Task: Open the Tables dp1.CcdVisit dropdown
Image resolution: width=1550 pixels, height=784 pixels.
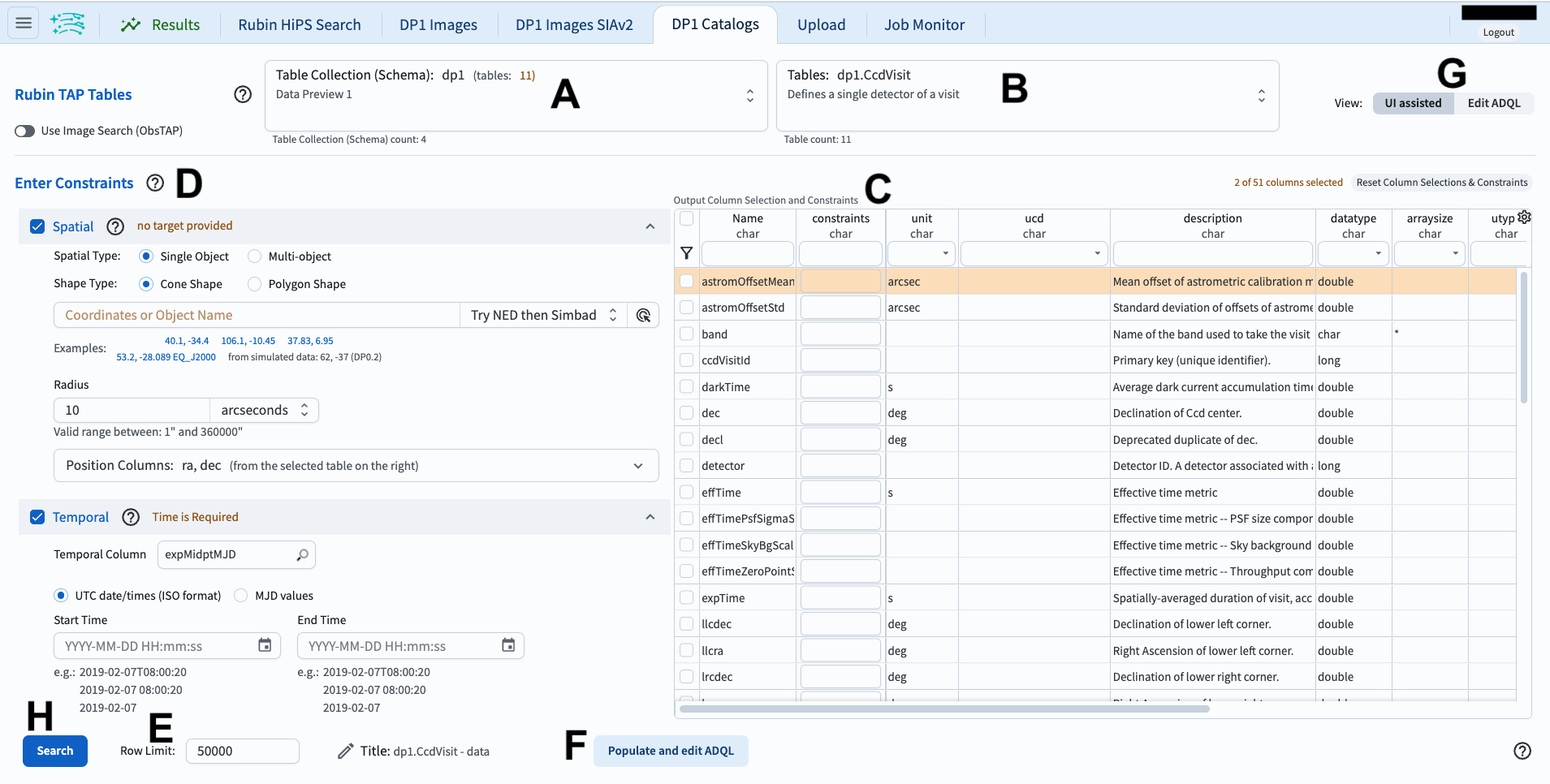Action: click(x=1260, y=95)
